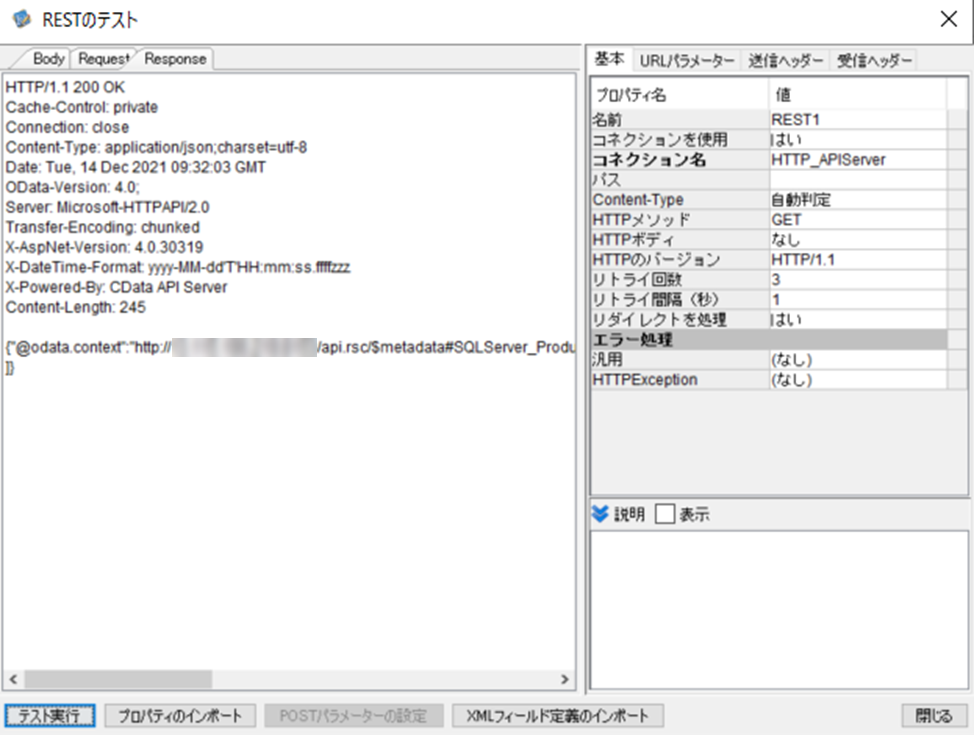Select the Content-Type value 自動判定
The height and width of the screenshot is (735, 974).
click(858, 199)
